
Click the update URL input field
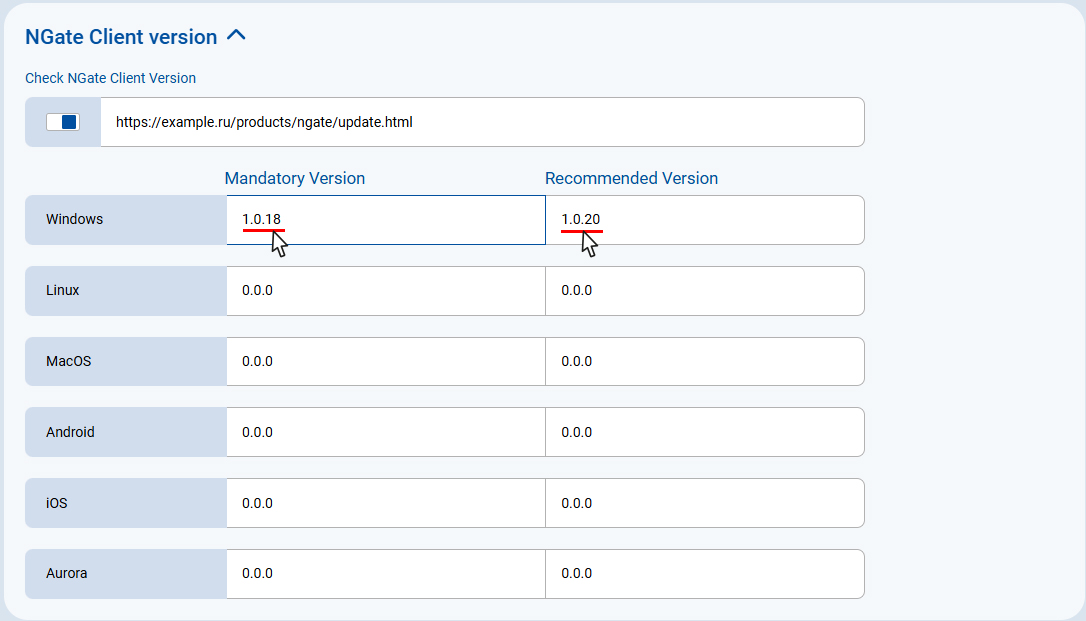[482, 122]
